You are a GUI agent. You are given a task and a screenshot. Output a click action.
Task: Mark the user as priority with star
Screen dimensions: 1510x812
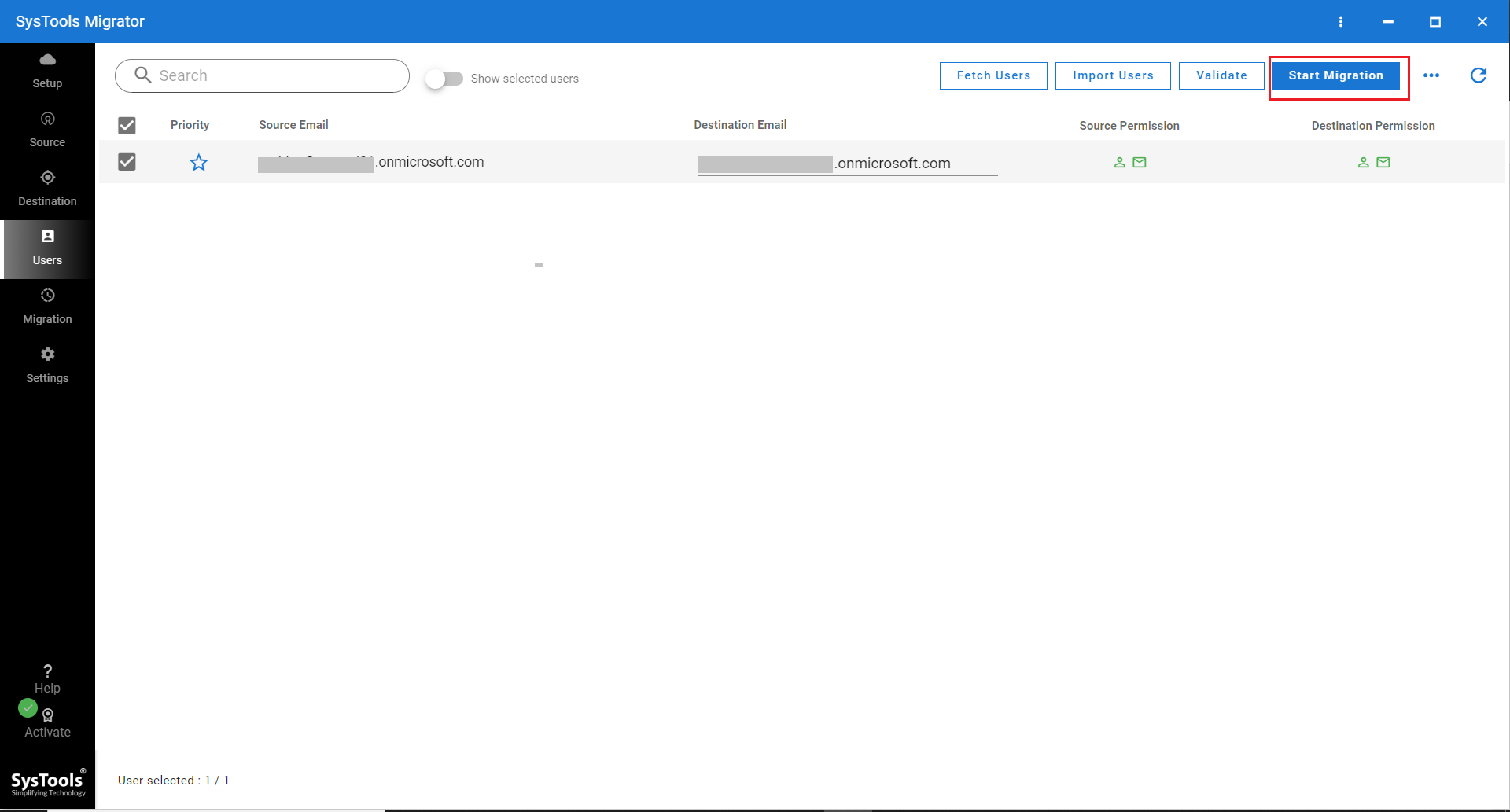click(x=199, y=163)
